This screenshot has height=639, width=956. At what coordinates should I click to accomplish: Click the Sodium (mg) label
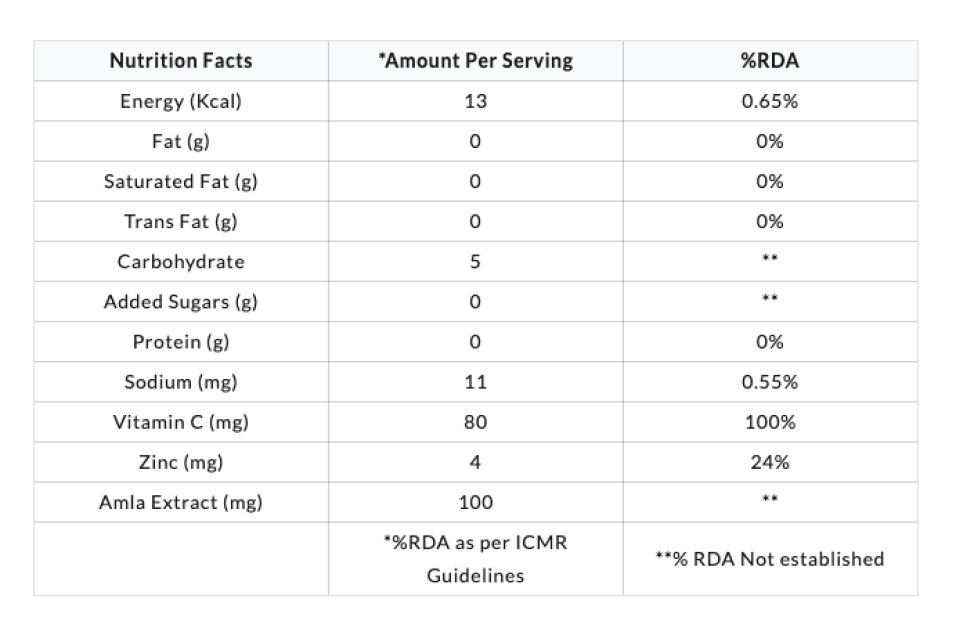(181, 381)
